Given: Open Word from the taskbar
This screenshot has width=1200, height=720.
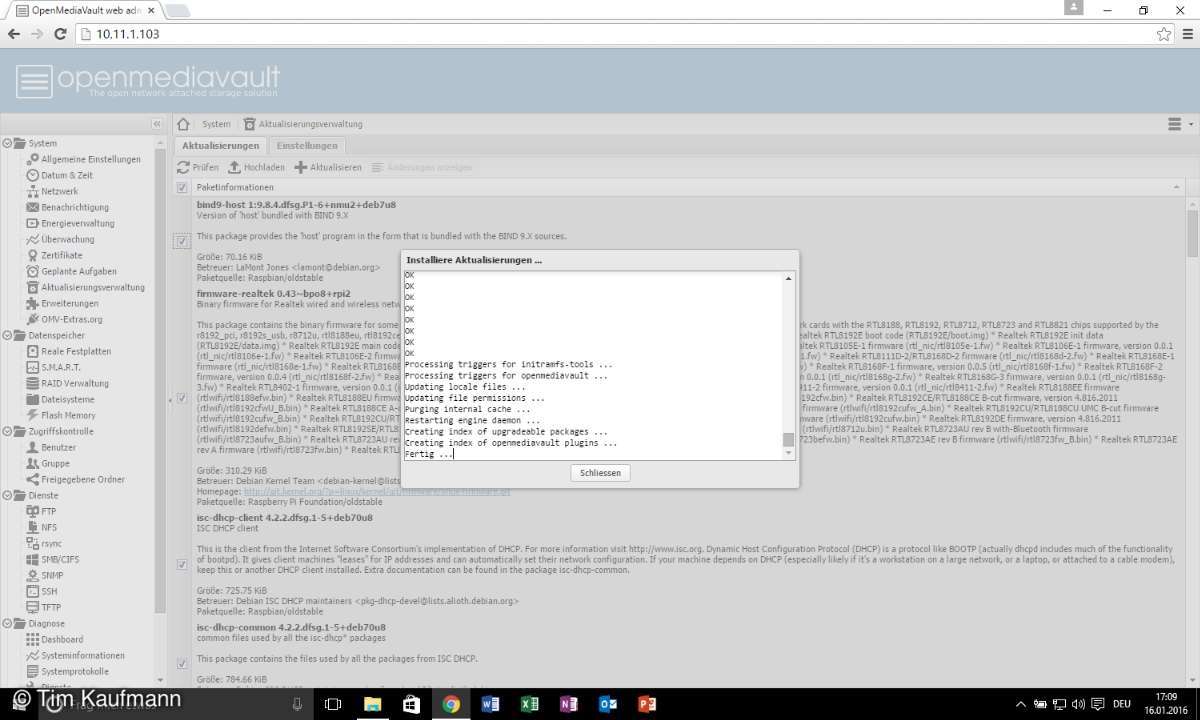Looking at the screenshot, I should coord(490,704).
